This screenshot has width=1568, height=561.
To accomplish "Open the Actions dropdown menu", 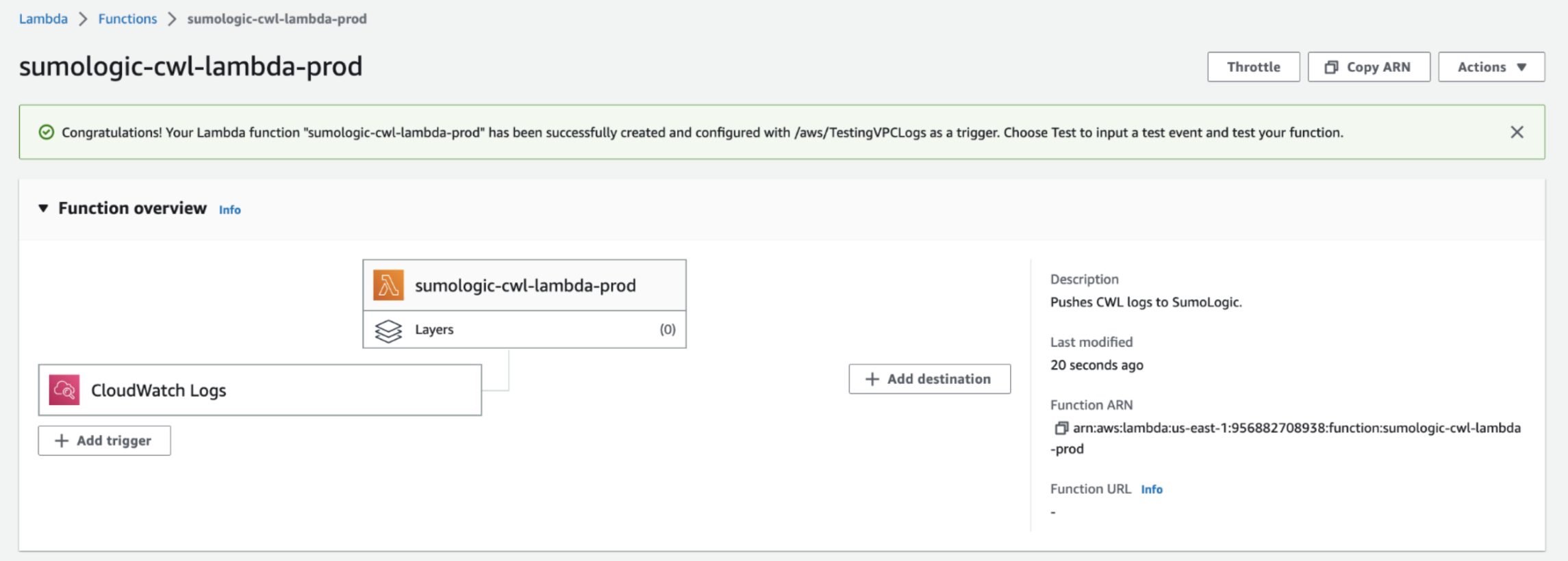I will click(1491, 67).
